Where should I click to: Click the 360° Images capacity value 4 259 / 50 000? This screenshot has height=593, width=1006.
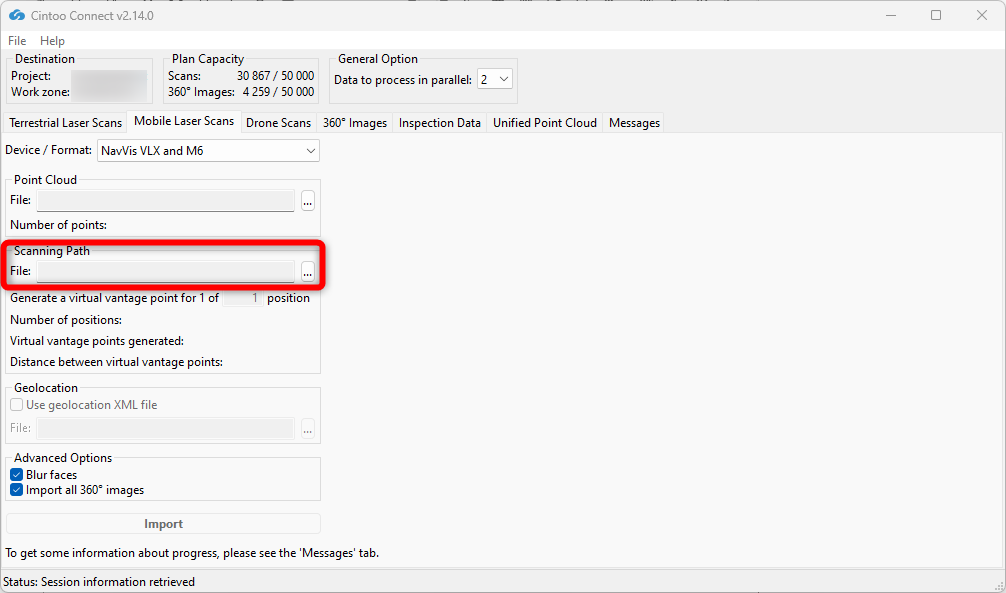pyautogui.click(x=278, y=92)
